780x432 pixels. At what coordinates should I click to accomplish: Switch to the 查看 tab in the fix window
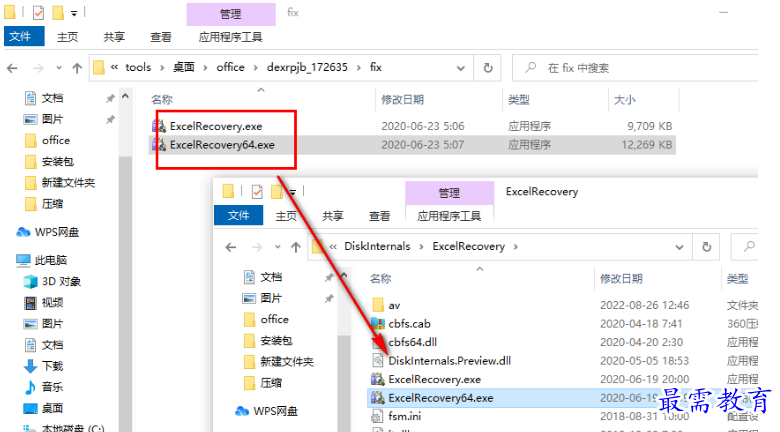click(161, 37)
